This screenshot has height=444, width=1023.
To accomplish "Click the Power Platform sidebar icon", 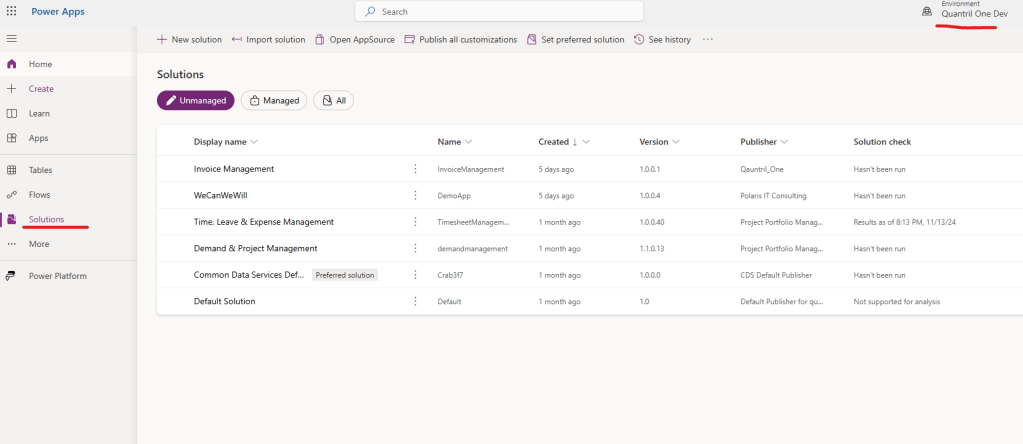I will (x=12, y=276).
